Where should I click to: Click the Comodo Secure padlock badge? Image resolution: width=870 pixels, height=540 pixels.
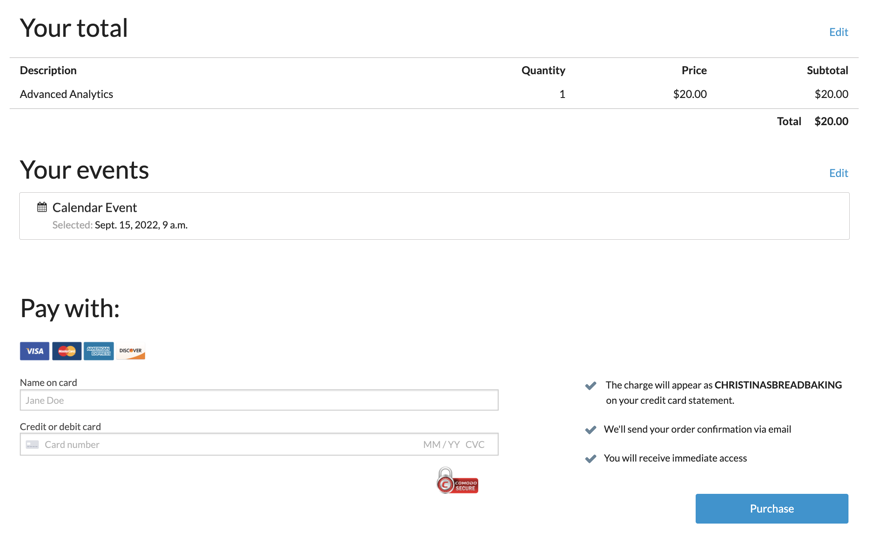pyautogui.click(x=457, y=481)
